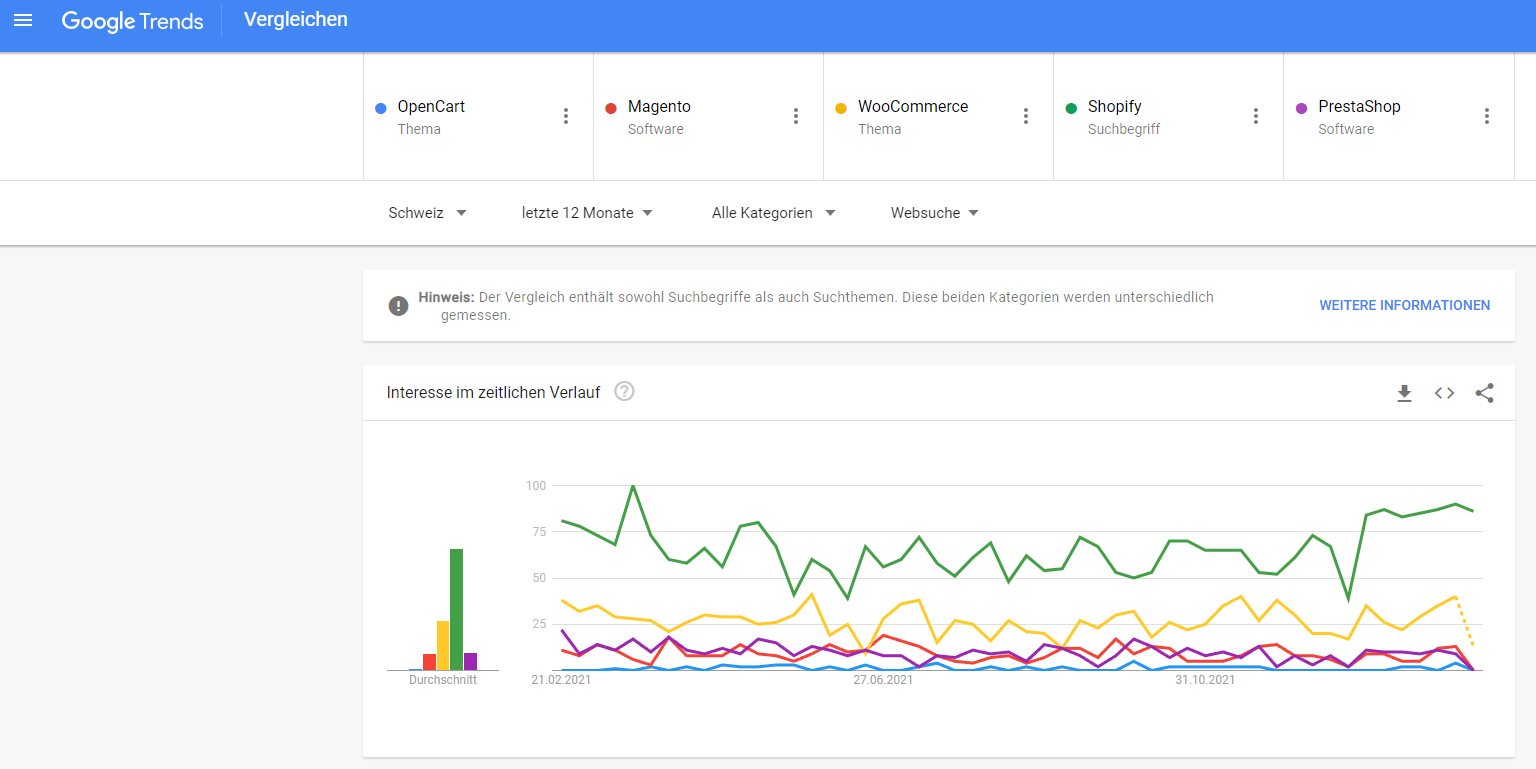Open the Alle Kategorien dropdown

pos(773,213)
